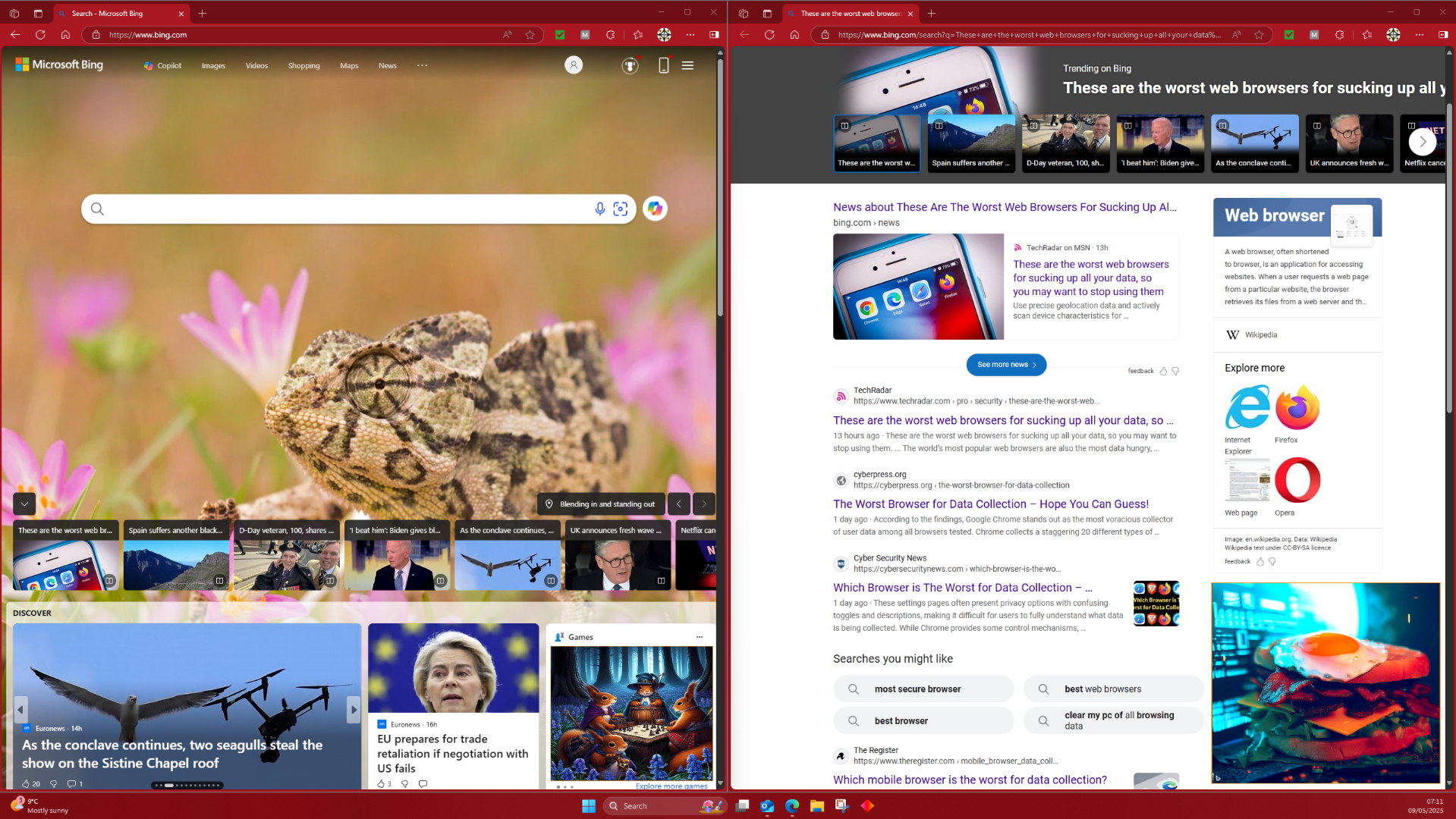Select Maps in Bing navigation
The image size is (1456, 819).
click(x=349, y=66)
